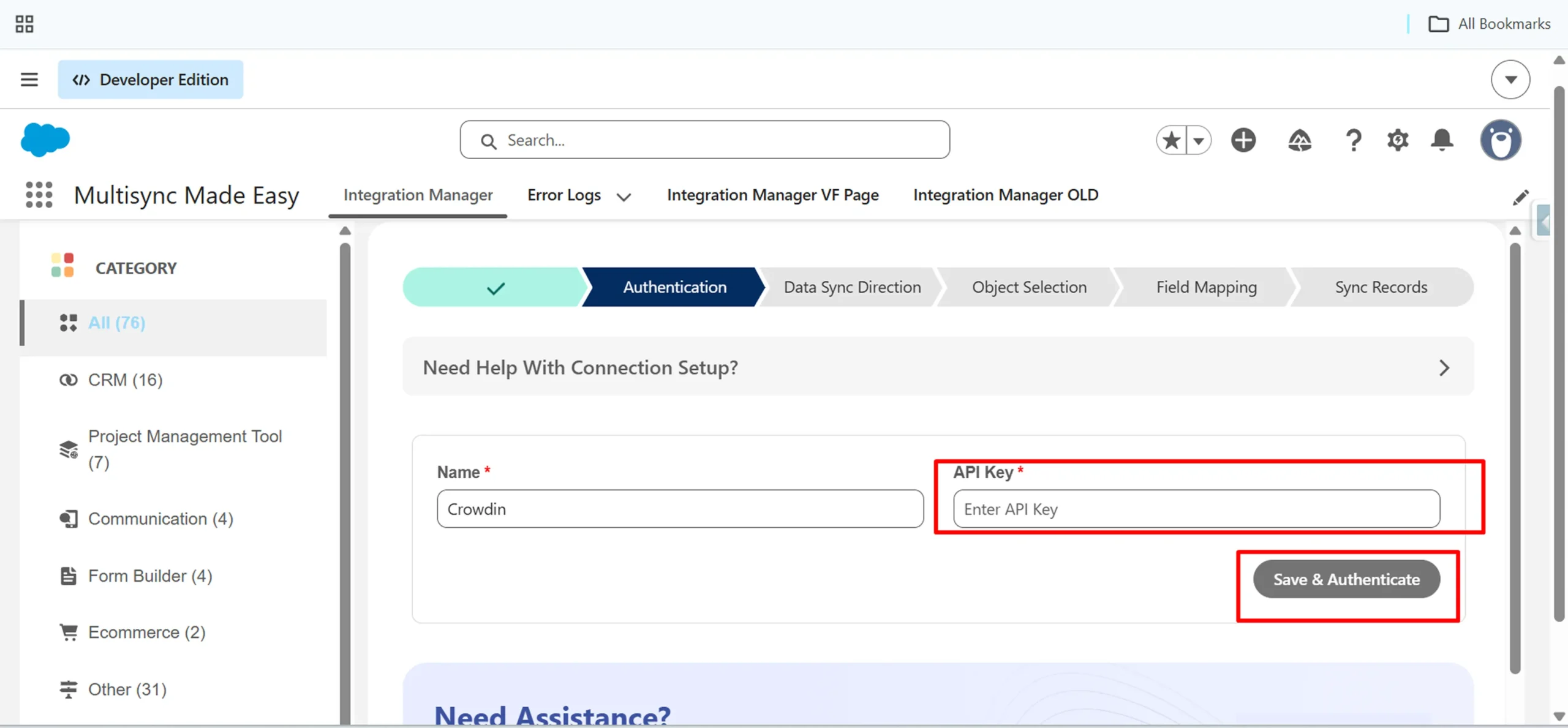Focus the Search field
The width and height of the screenshot is (1568, 728).
click(704, 140)
